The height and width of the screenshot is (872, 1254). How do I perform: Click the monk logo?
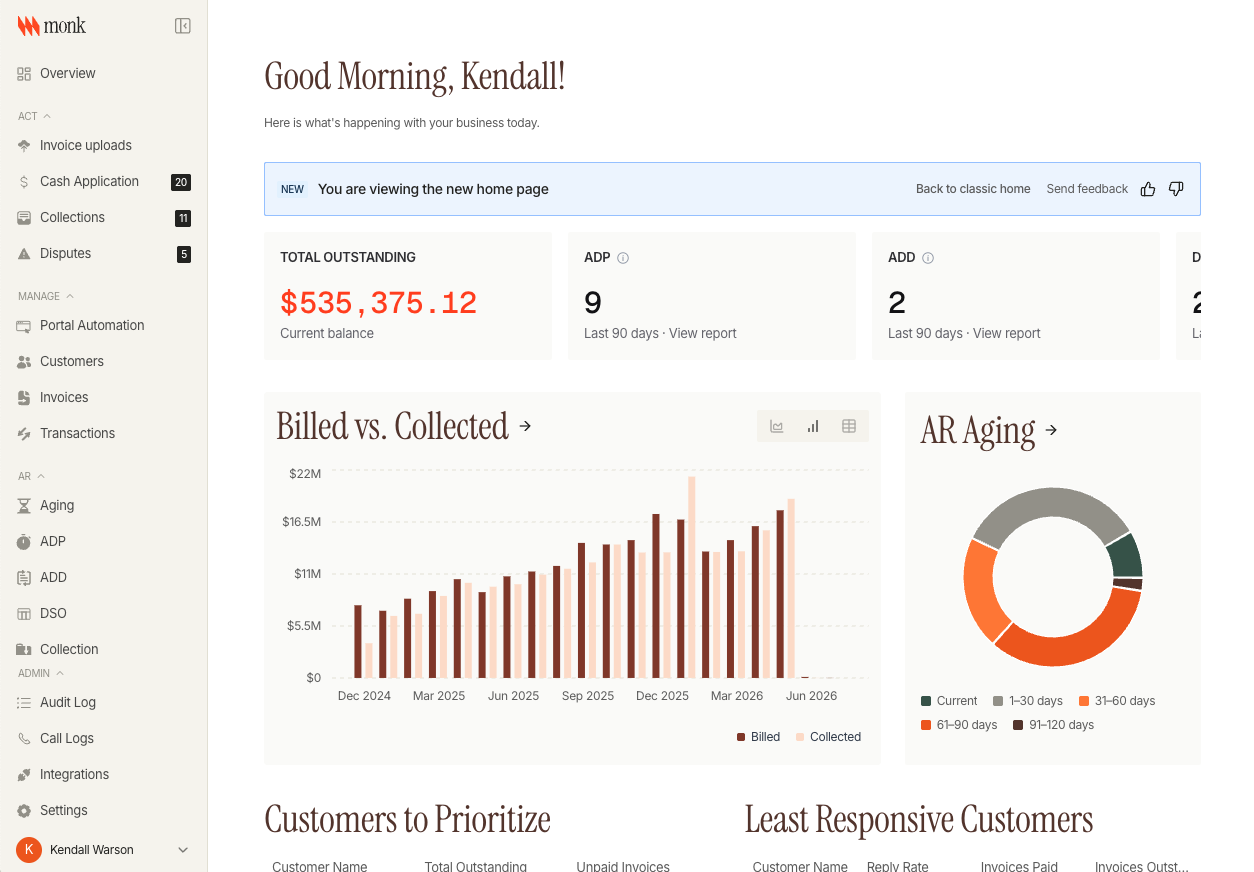click(x=52, y=26)
